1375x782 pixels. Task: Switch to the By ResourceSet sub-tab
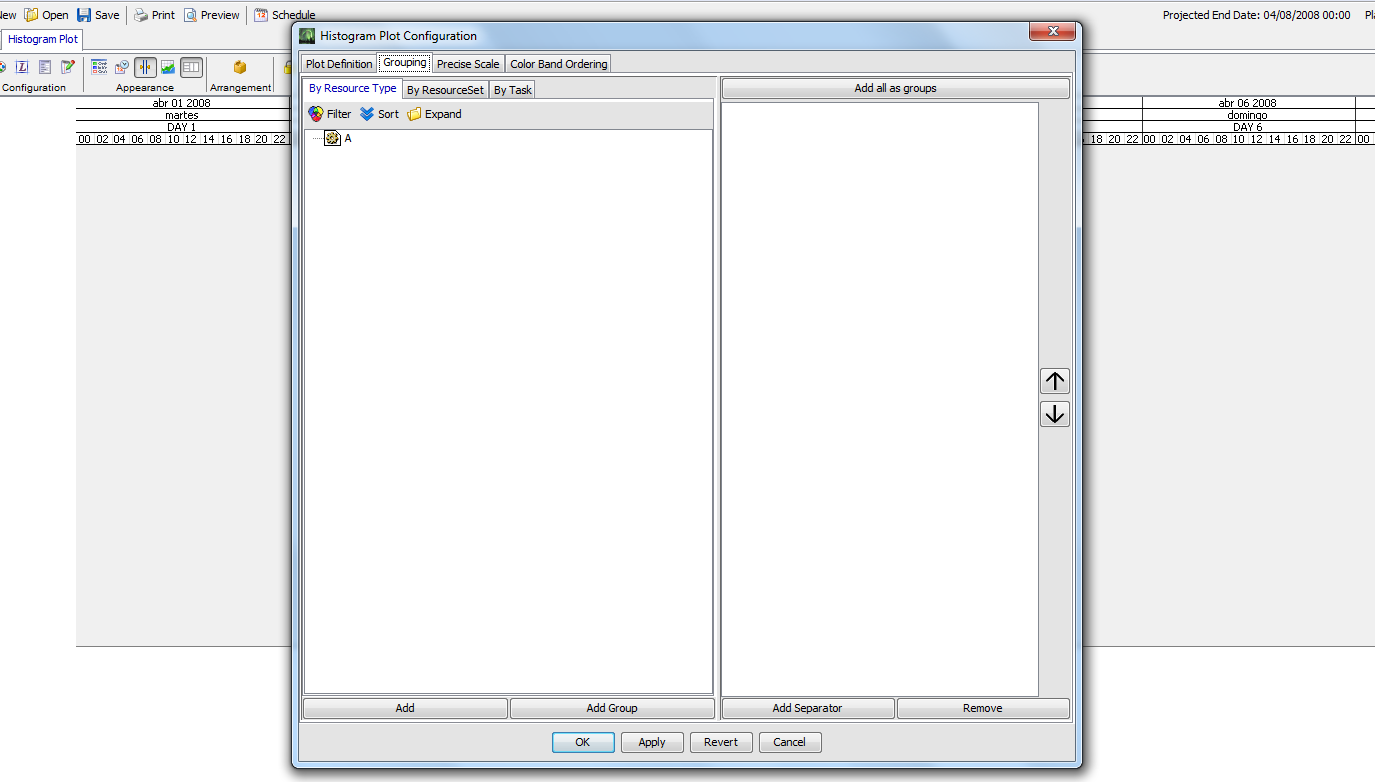[x=445, y=90]
